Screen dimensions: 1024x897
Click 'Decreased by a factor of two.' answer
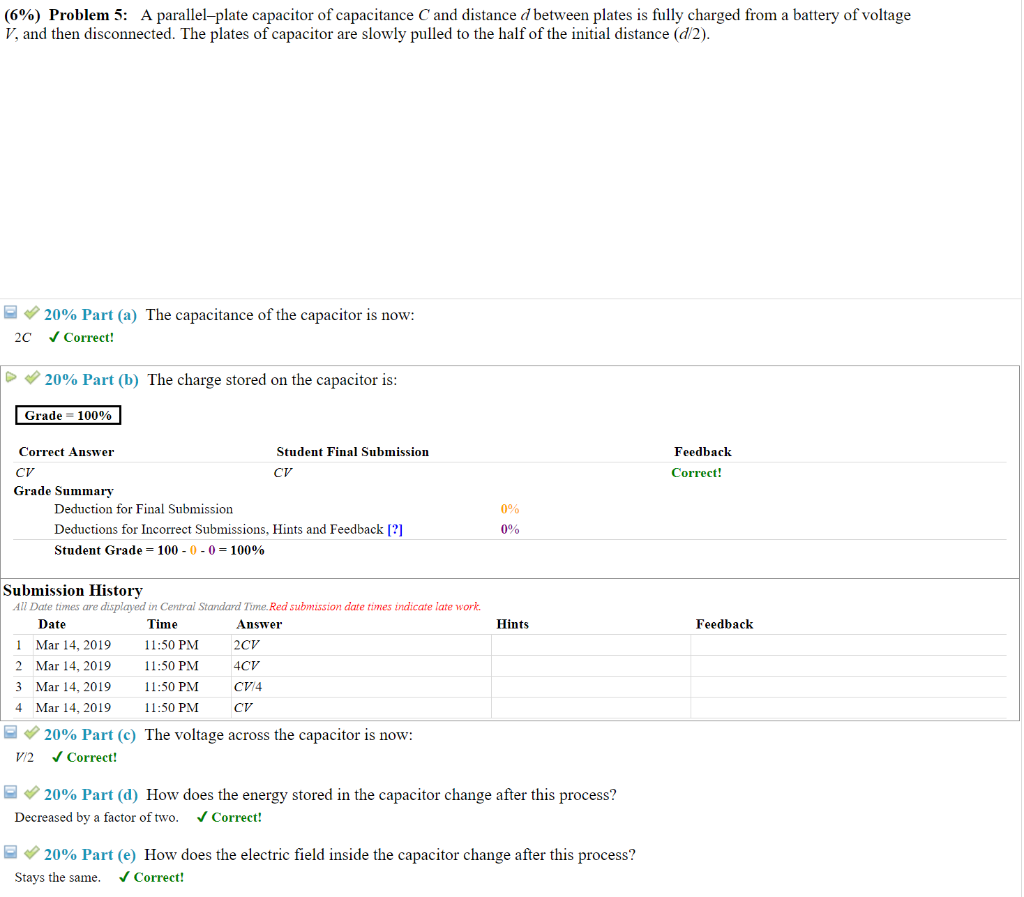pyautogui.click(x=97, y=817)
